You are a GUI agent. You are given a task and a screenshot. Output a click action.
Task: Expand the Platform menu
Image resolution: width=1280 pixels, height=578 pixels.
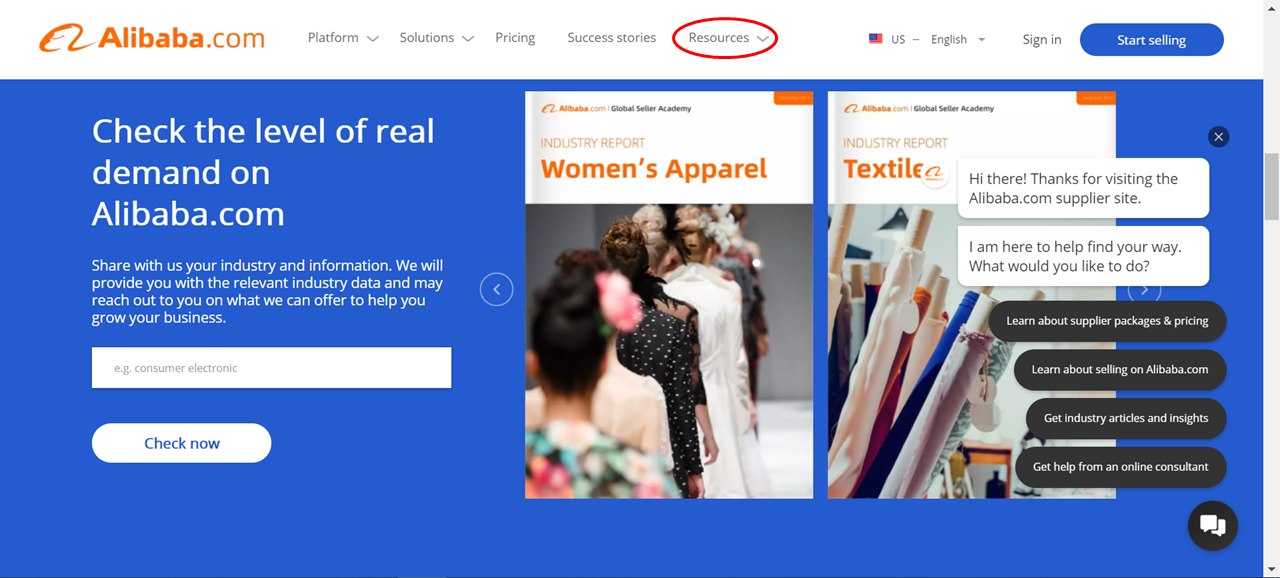click(x=343, y=38)
